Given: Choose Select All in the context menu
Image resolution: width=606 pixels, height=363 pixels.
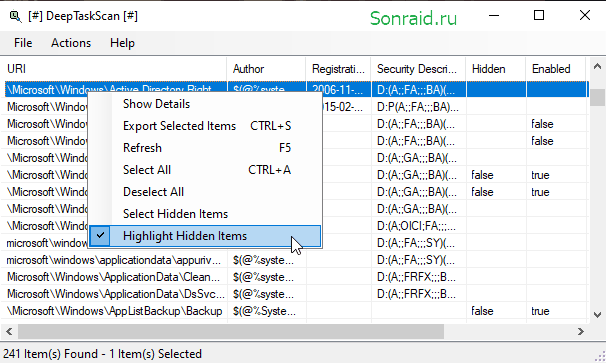Looking at the screenshot, I should coord(205,170).
